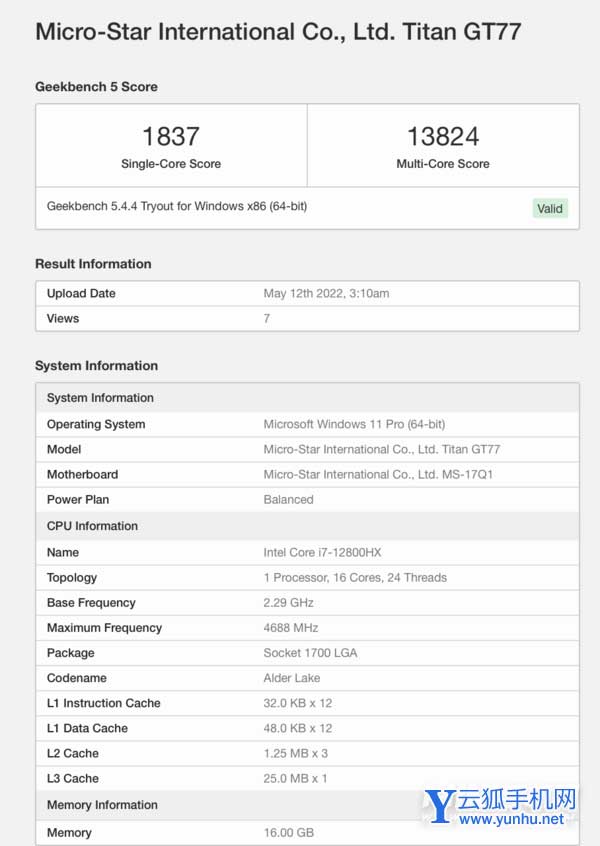Click the green Valid badge

point(550,209)
